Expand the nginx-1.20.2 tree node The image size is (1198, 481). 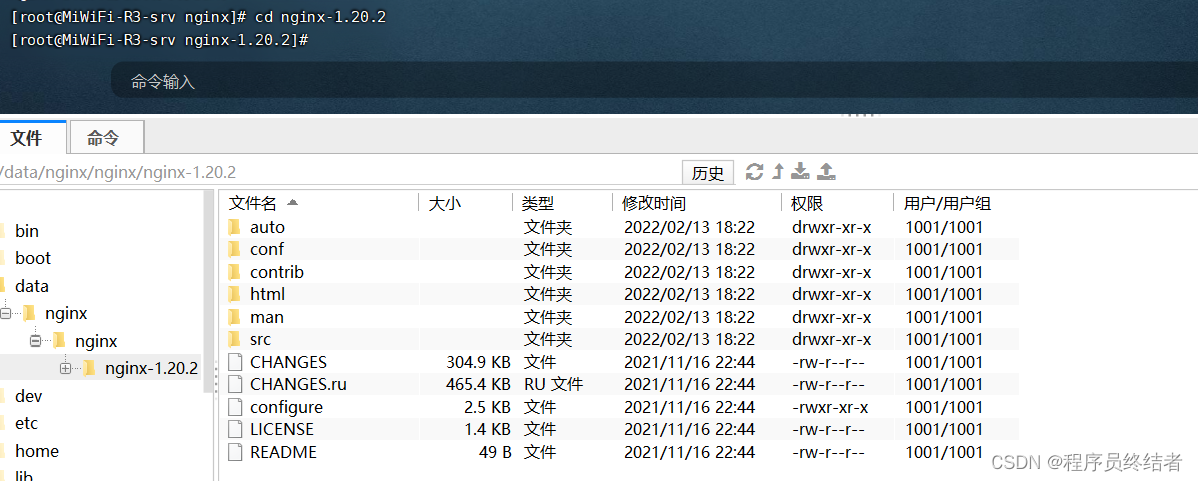tap(65, 369)
